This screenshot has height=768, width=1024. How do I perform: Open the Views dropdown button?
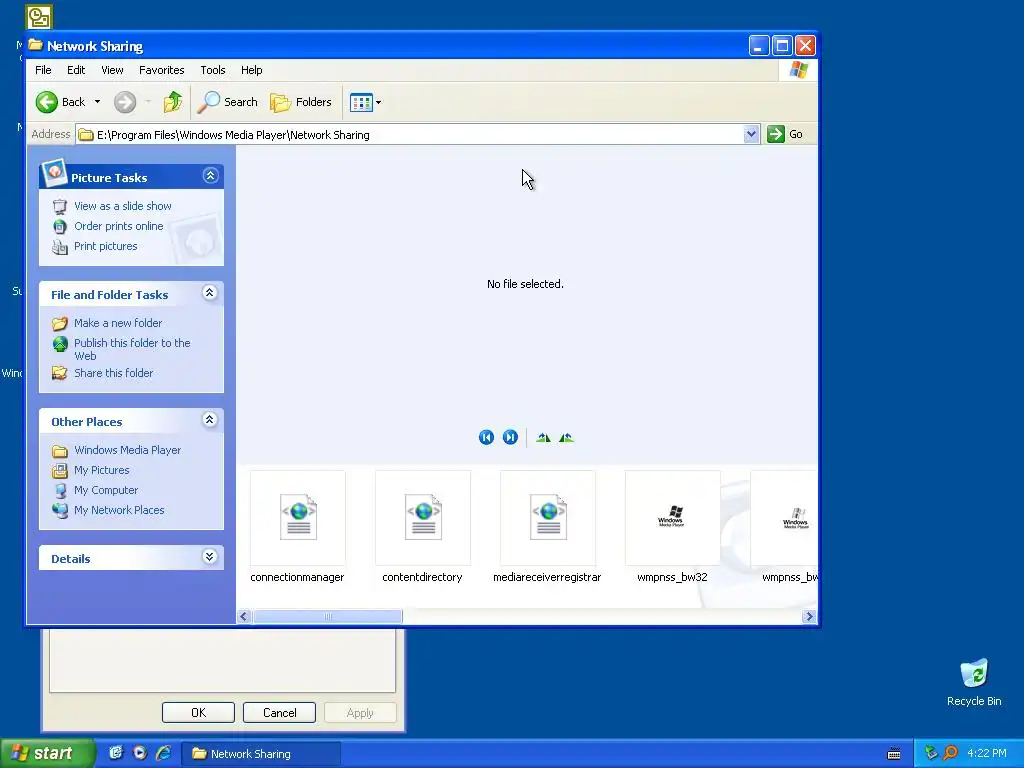tap(365, 102)
